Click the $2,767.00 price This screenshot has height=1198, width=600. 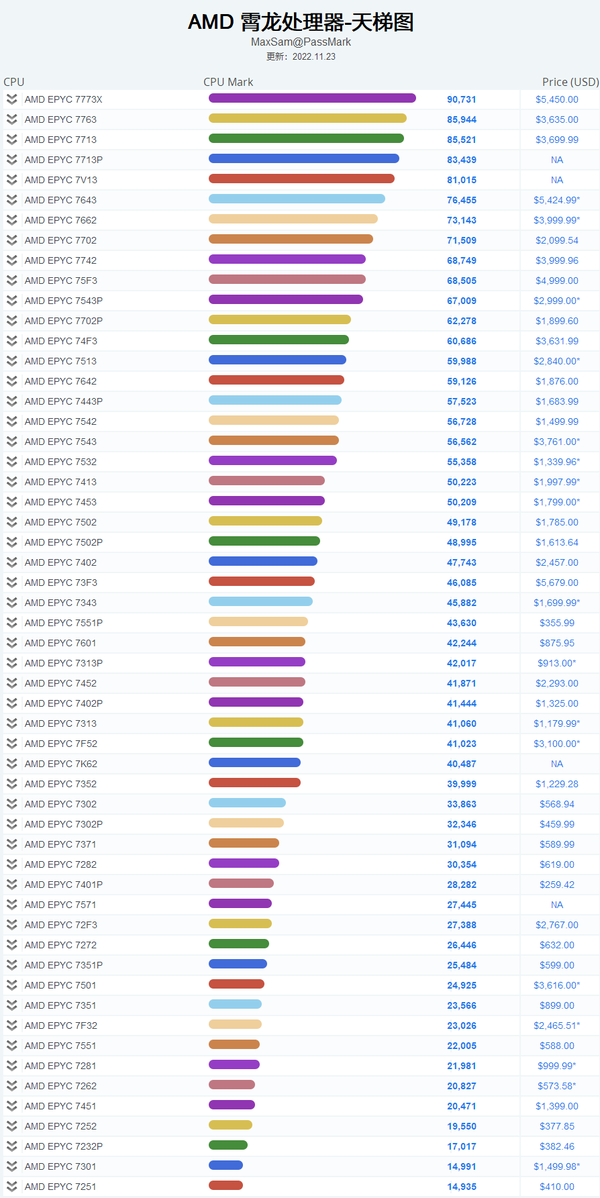[556, 924]
